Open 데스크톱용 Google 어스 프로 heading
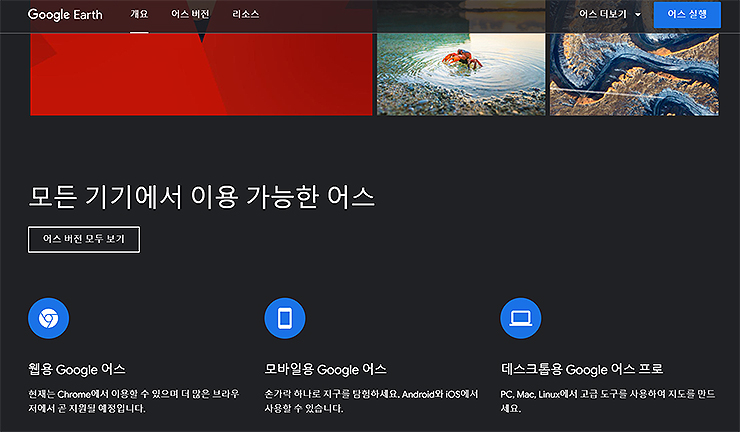This screenshot has width=740, height=432. click(x=582, y=369)
